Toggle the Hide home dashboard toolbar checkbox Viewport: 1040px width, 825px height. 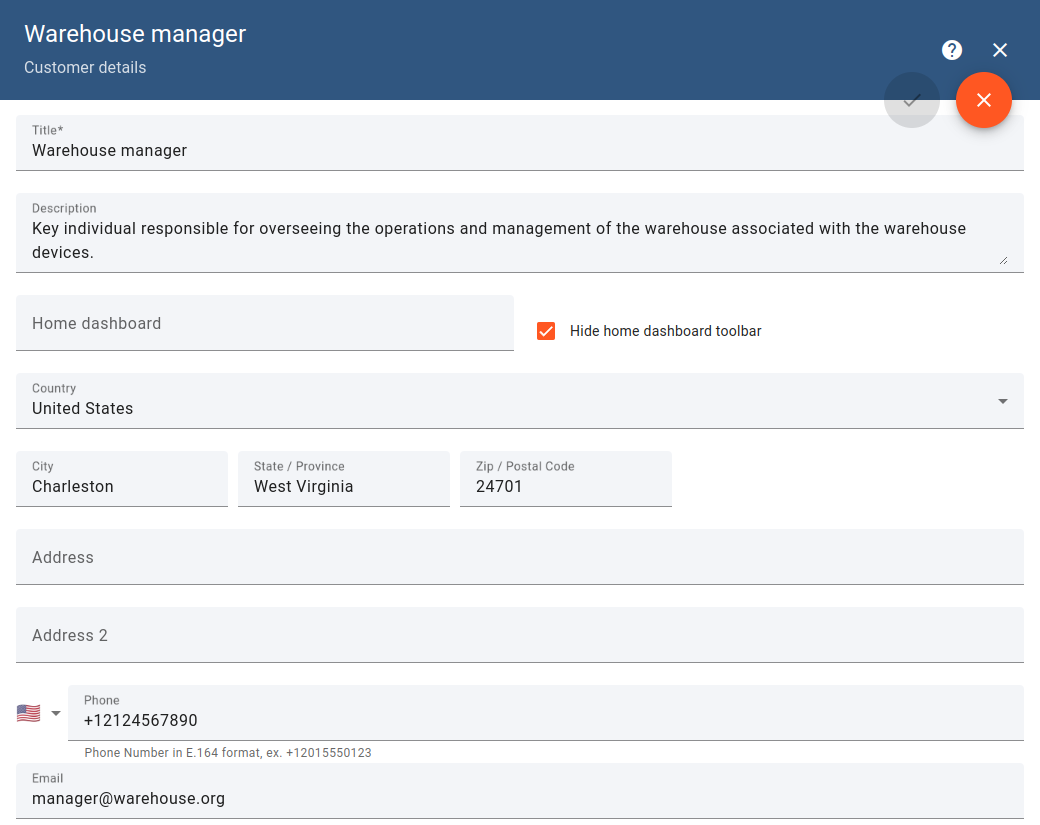click(x=546, y=330)
